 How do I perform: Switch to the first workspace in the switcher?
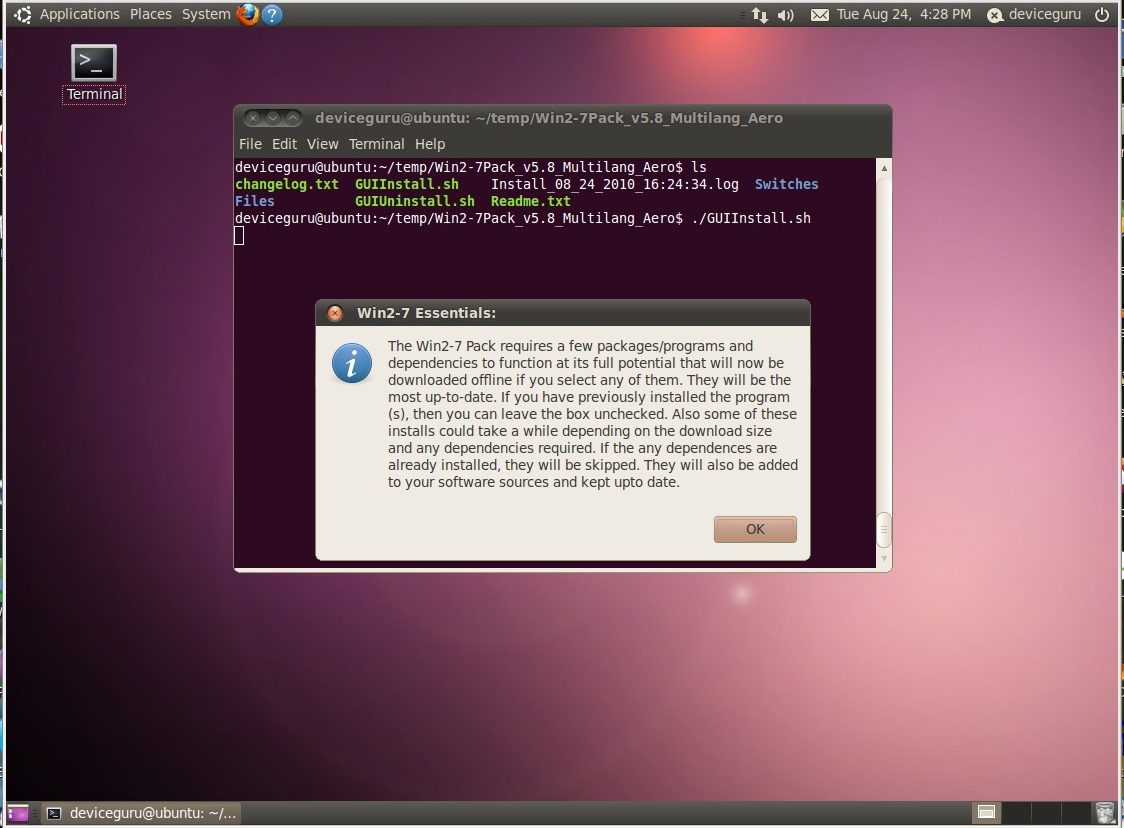pyautogui.click(x=986, y=812)
